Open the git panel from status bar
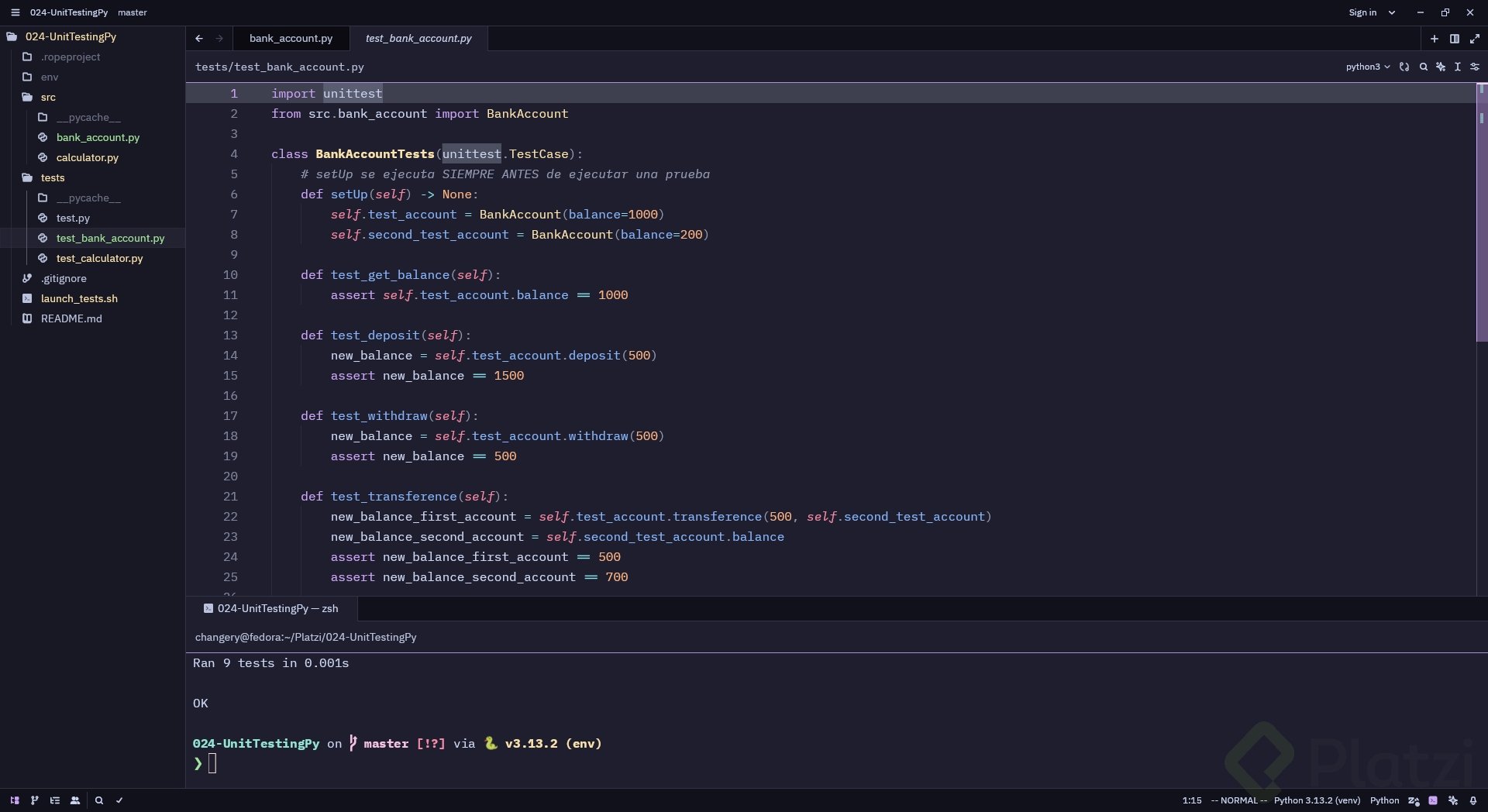 pyautogui.click(x=34, y=800)
